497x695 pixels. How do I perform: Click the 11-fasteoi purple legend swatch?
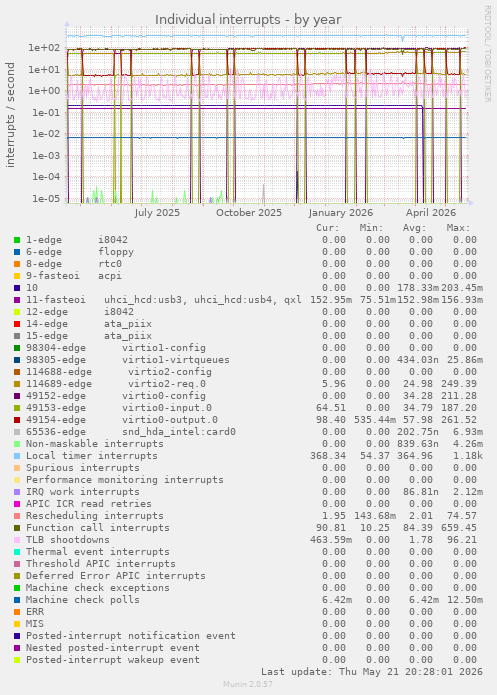[x=17, y=300]
